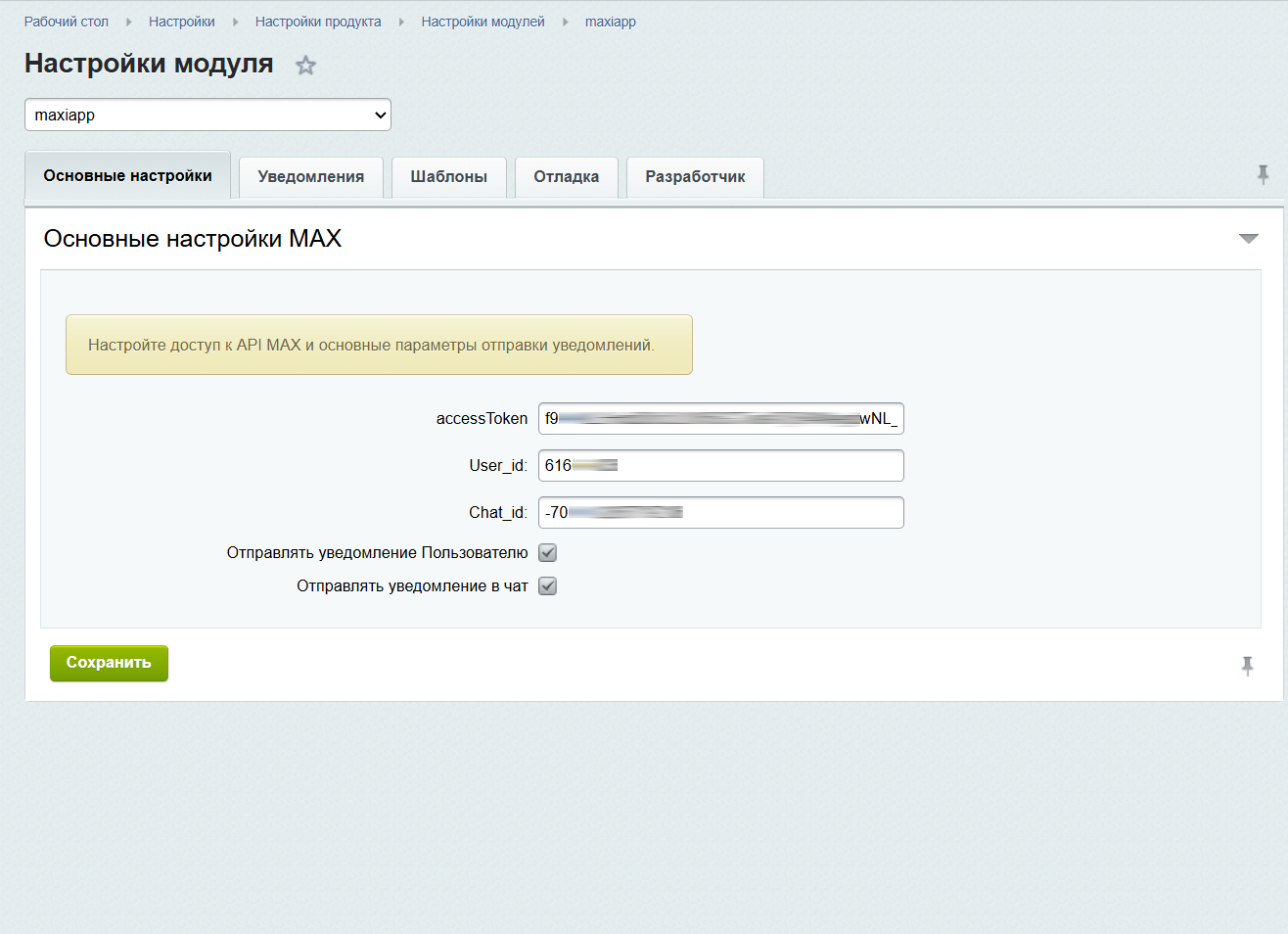Open the 'Шаблоны' tab
The height and width of the screenshot is (934, 1288).
pyautogui.click(x=448, y=177)
